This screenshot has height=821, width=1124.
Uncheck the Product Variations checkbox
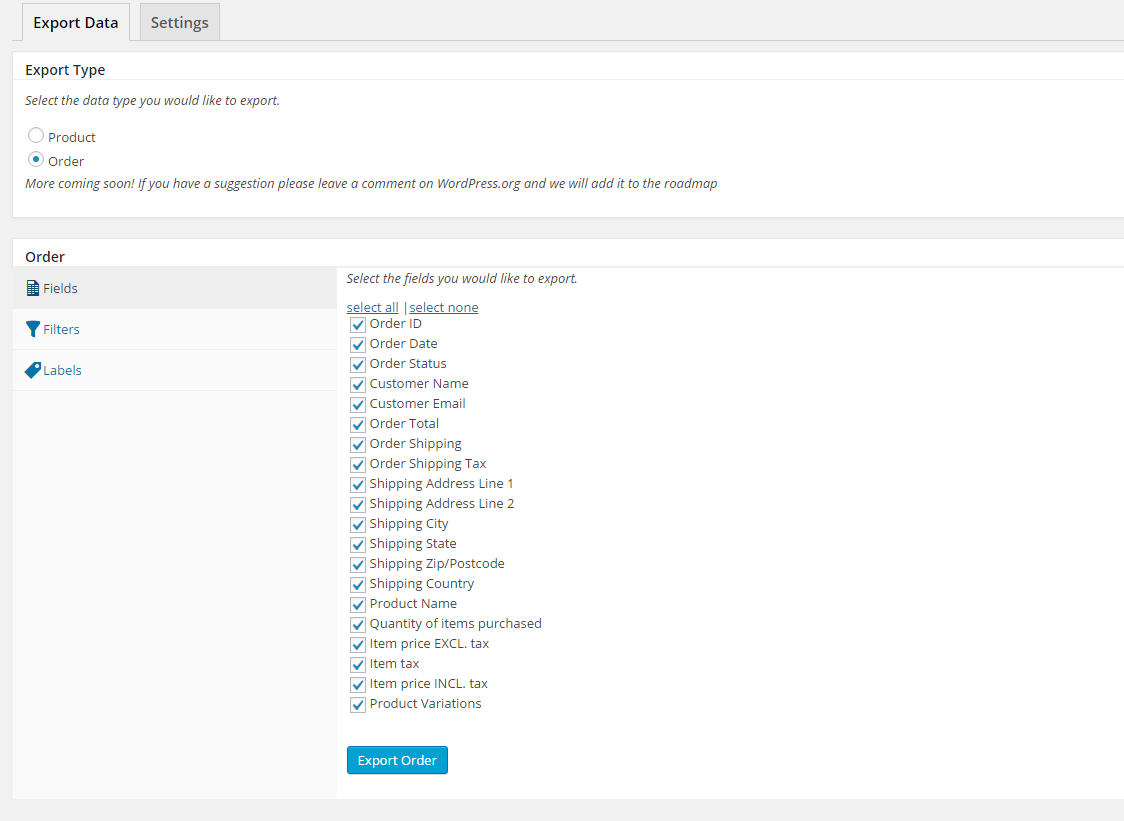click(358, 705)
